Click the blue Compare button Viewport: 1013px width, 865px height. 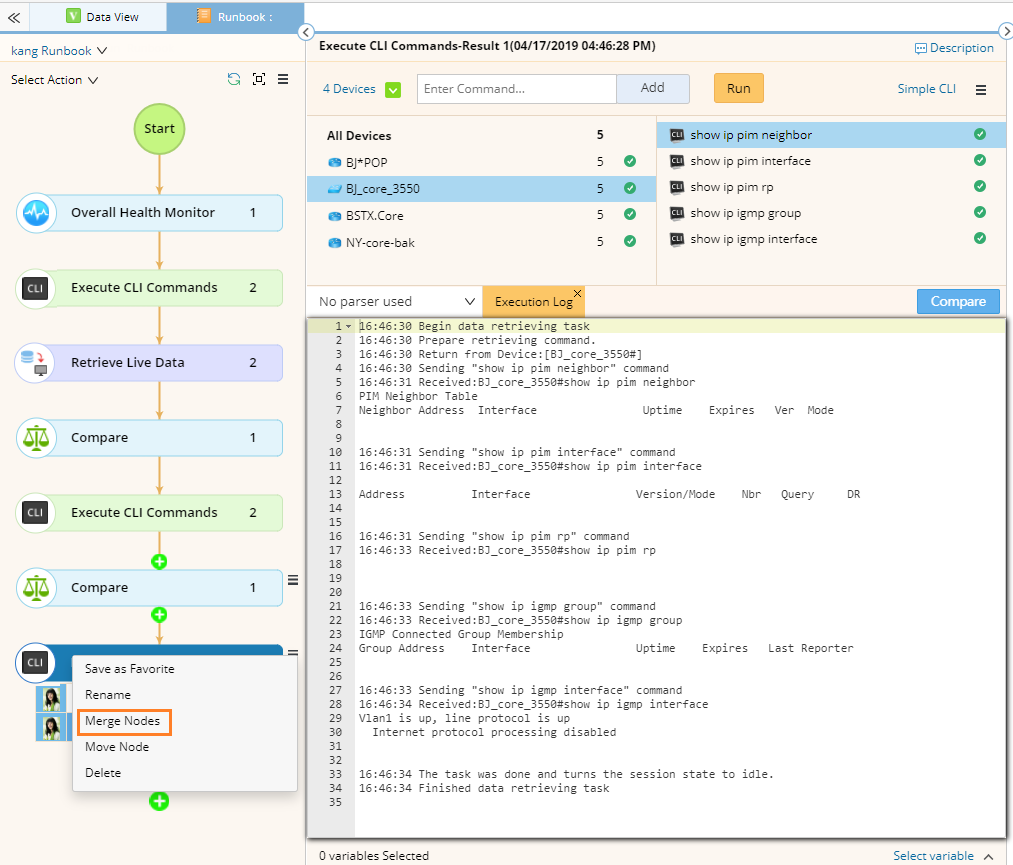pos(958,301)
